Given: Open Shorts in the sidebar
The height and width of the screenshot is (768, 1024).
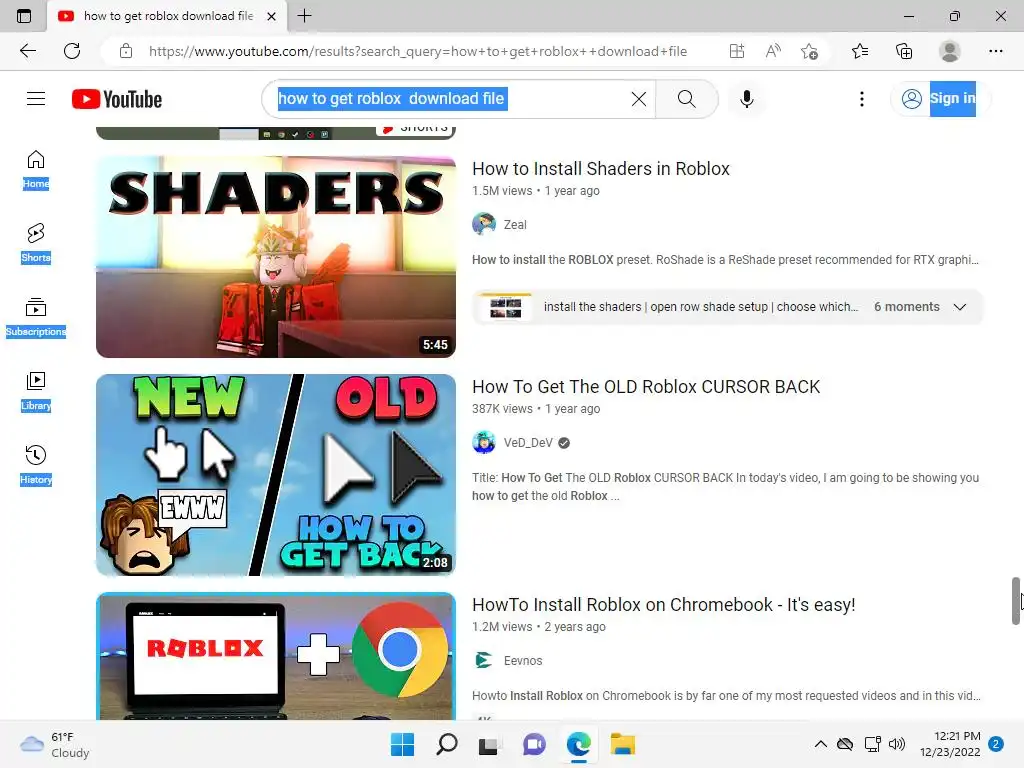Looking at the screenshot, I should coord(36,243).
